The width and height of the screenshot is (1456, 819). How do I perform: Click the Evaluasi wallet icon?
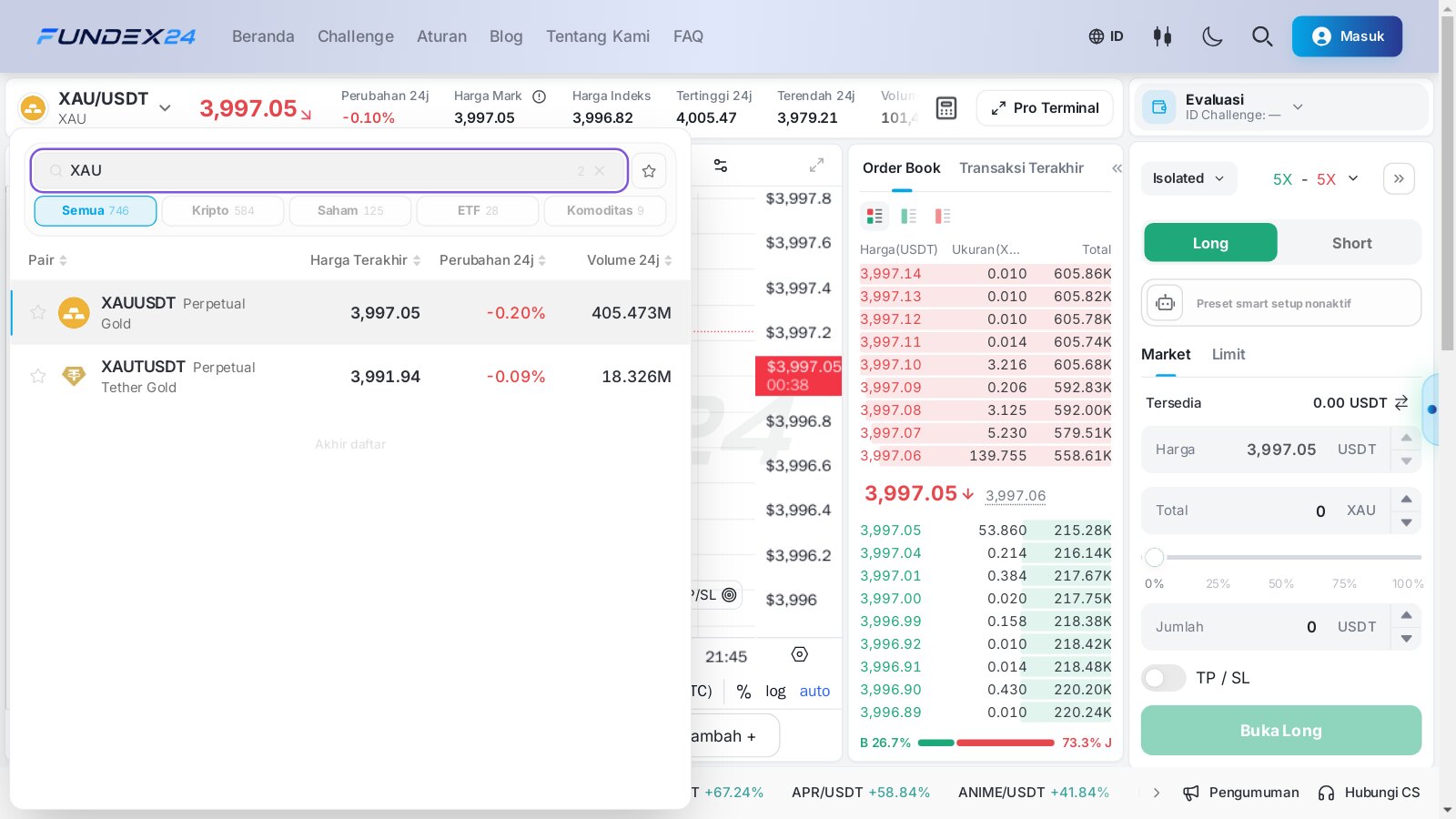point(1159,106)
